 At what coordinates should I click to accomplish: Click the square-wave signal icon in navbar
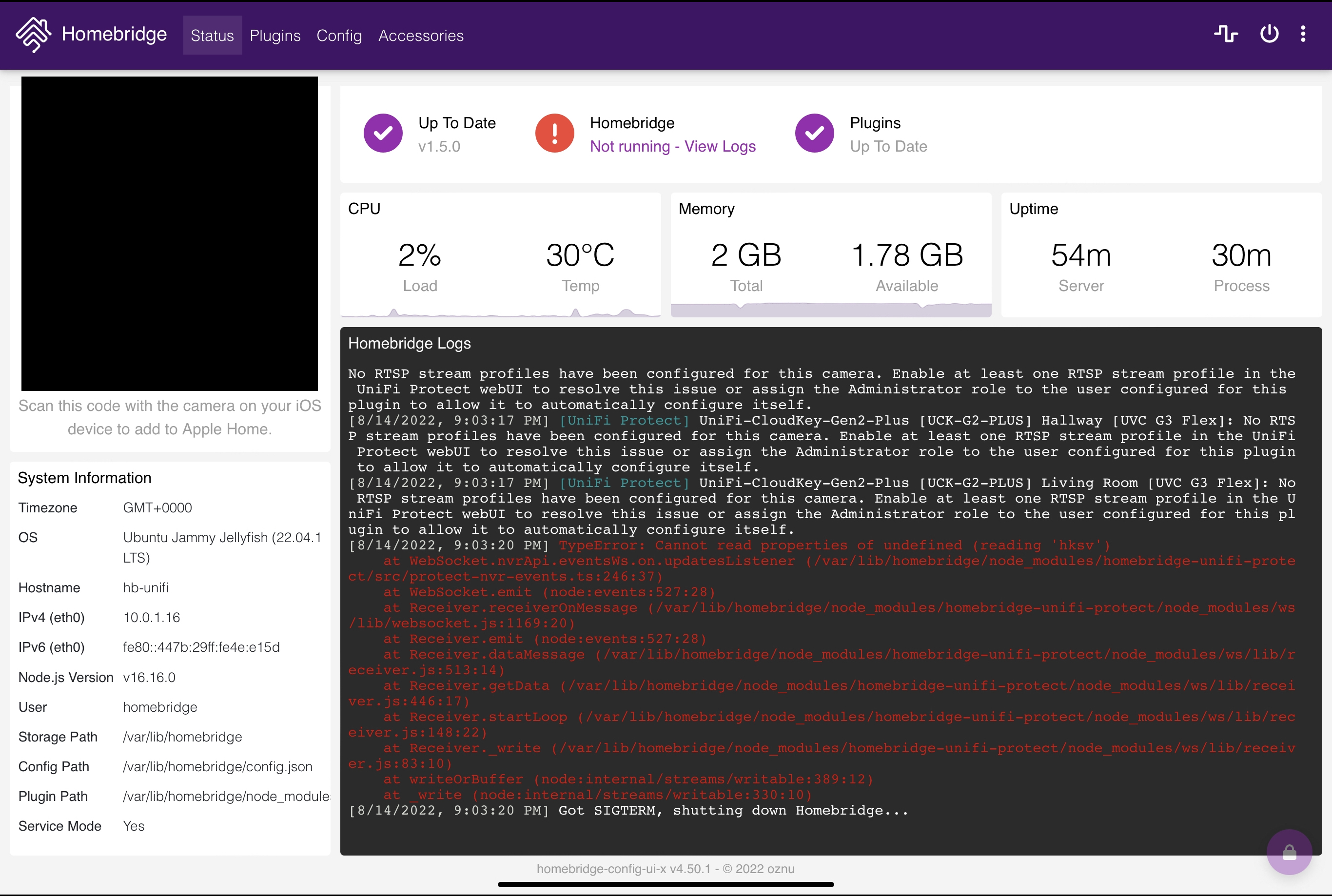(1226, 34)
